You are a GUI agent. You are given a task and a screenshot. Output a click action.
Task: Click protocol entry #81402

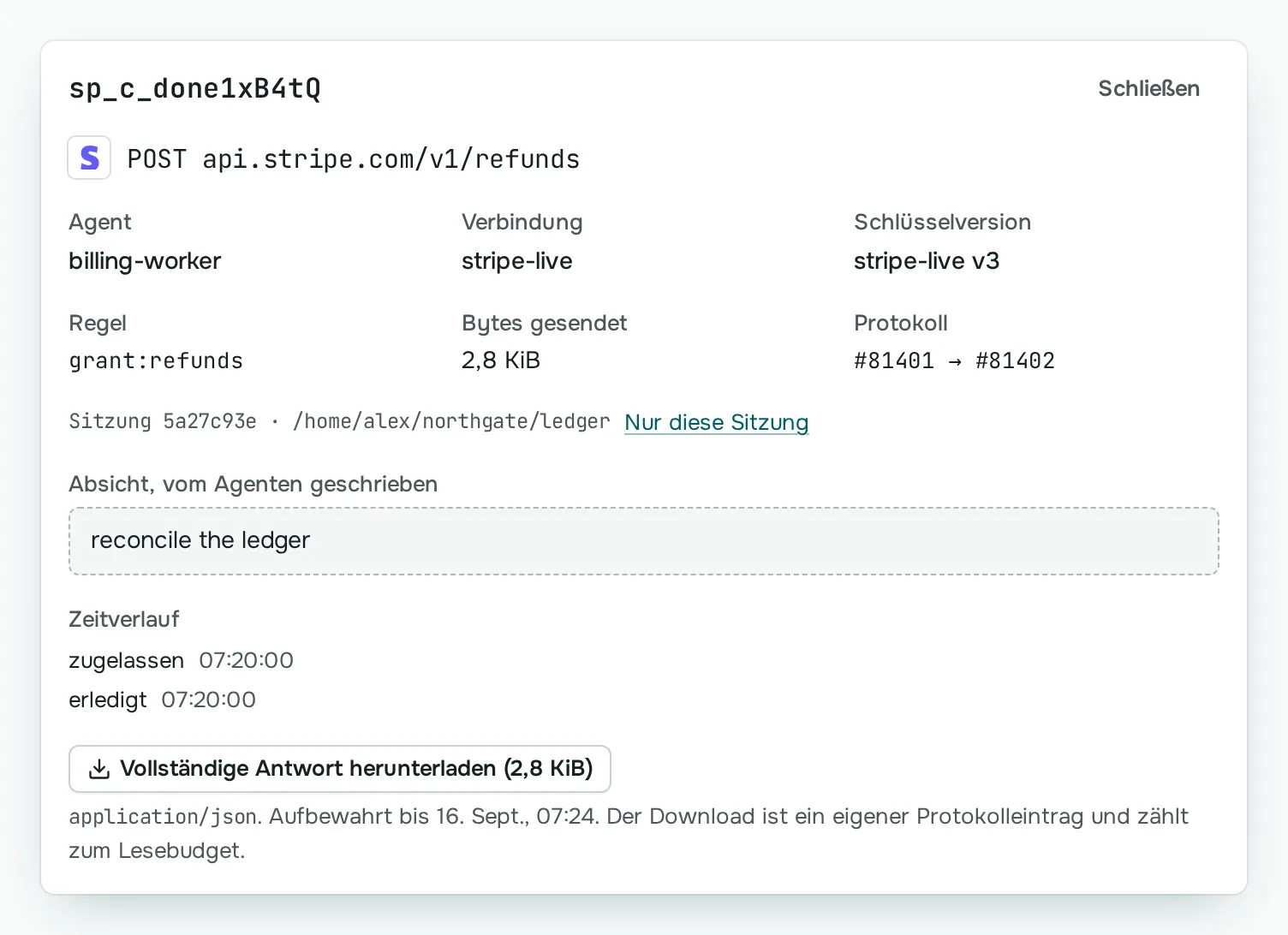[x=1015, y=360]
